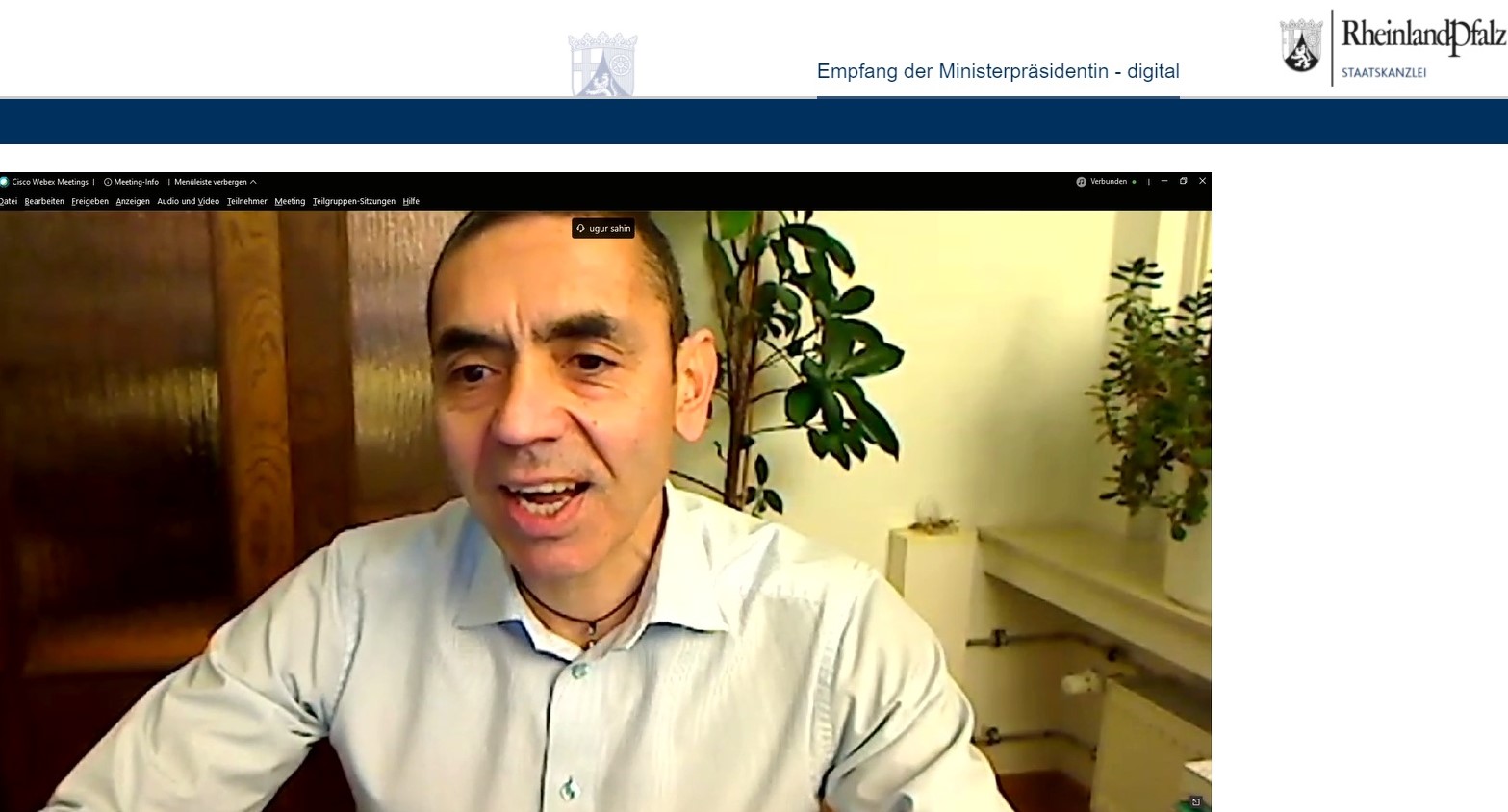Click the 'Verbunden' status label

pyautogui.click(x=1109, y=182)
